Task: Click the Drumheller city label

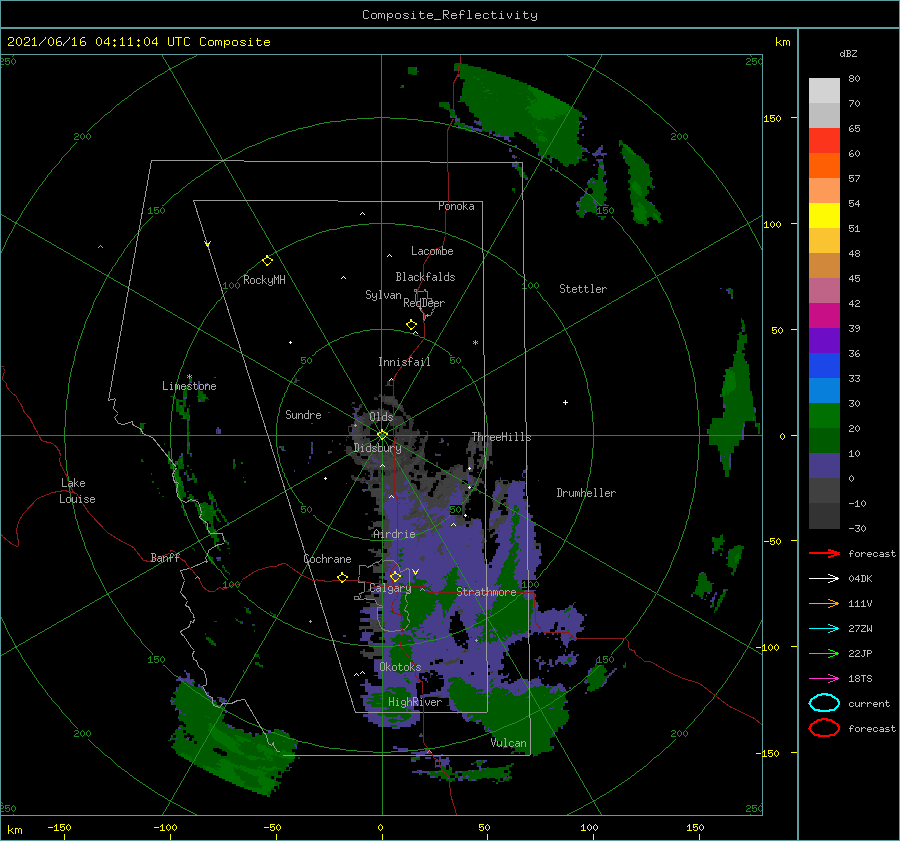Action: pos(586,493)
